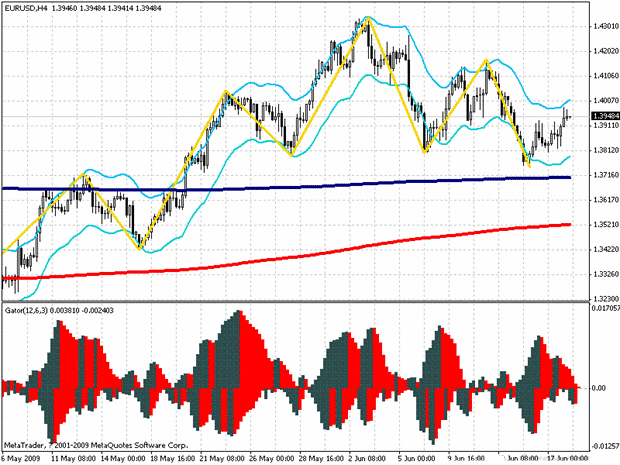The height and width of the screenshot is (465, 620).
Task: Click the 1.32300 price scale label
Action: click(606, 299)
